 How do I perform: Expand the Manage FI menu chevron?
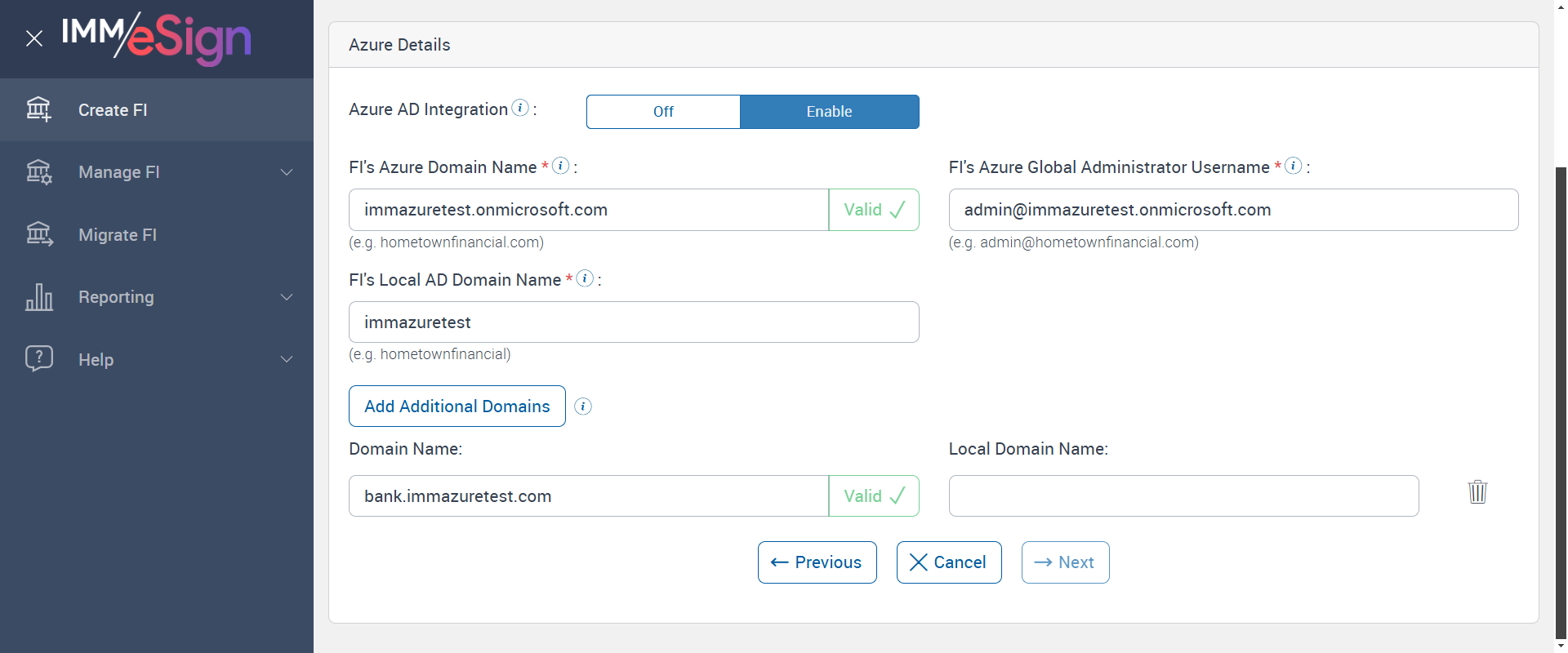pyautogui.click(x=287, y=172)
